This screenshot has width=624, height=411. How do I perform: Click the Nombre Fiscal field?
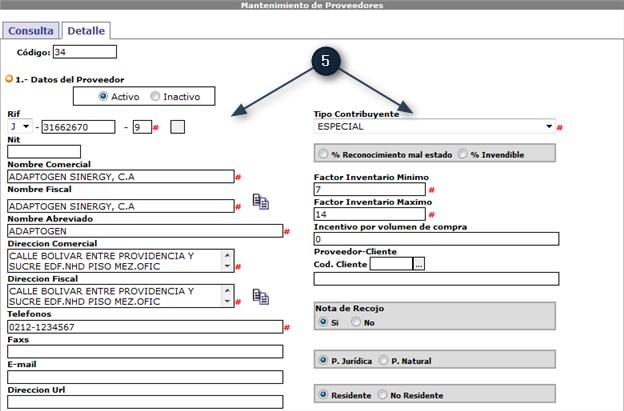(121, 206)
